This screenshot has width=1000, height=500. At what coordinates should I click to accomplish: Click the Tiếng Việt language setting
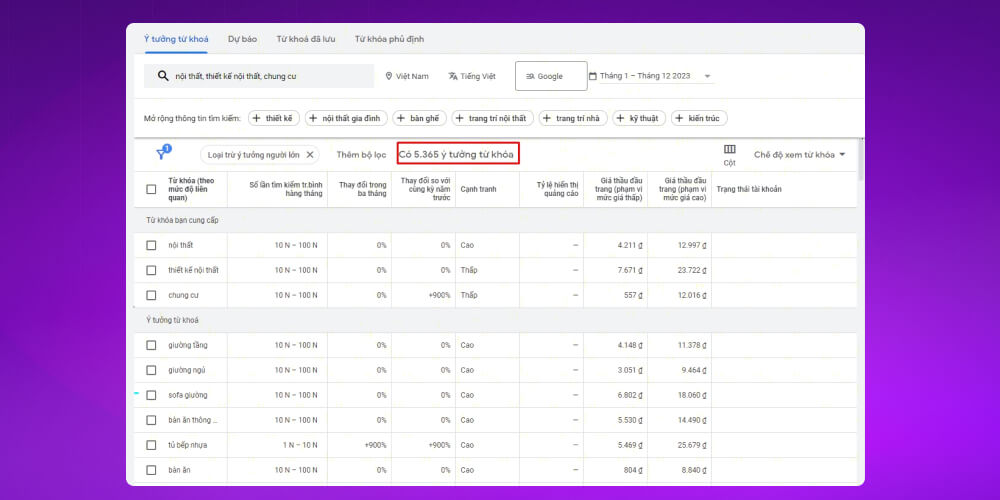pos(472,76)
